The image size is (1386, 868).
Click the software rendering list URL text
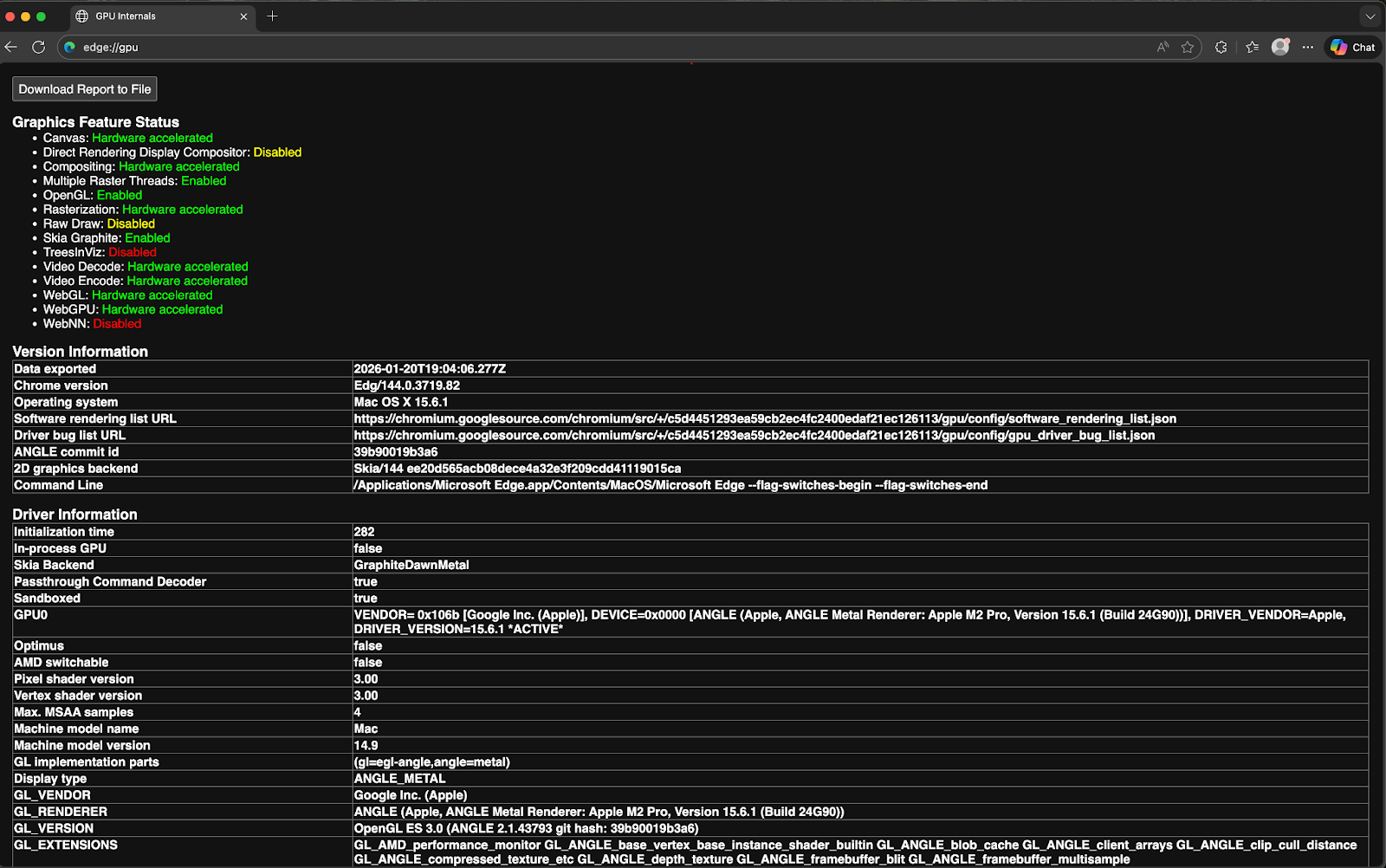click(764, 419)
